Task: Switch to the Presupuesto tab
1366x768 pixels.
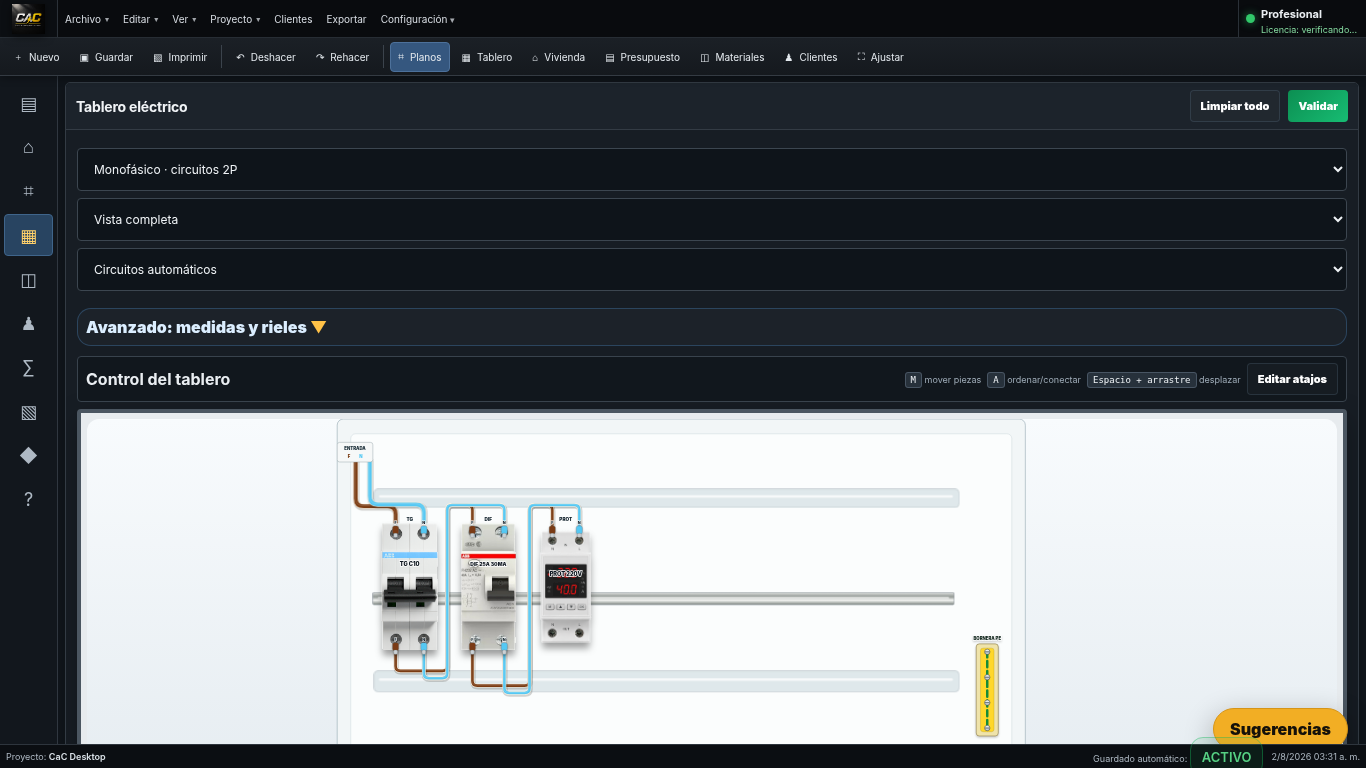Action: (642, 57)
